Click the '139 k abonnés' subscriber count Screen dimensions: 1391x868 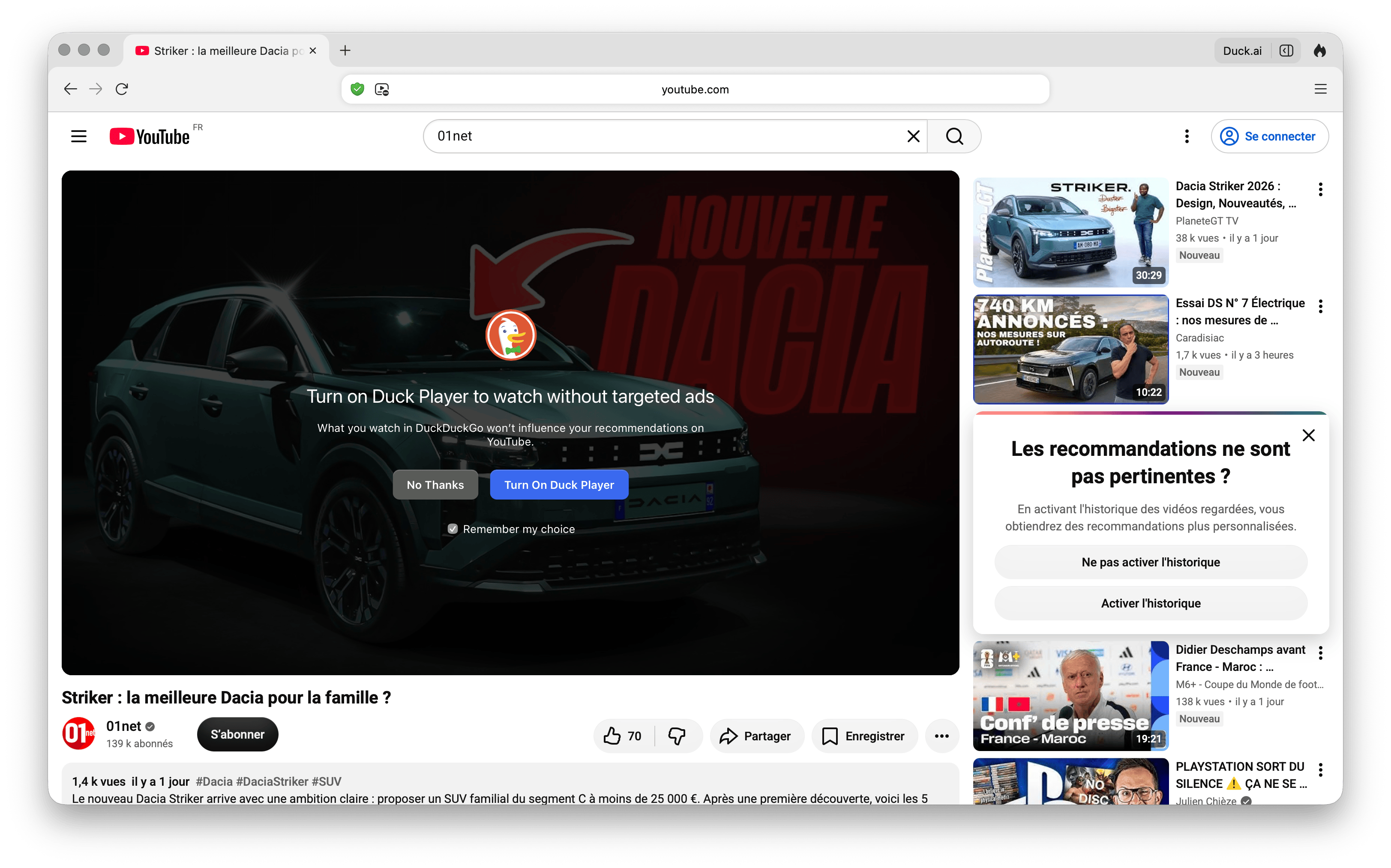(x=140, y=743)
